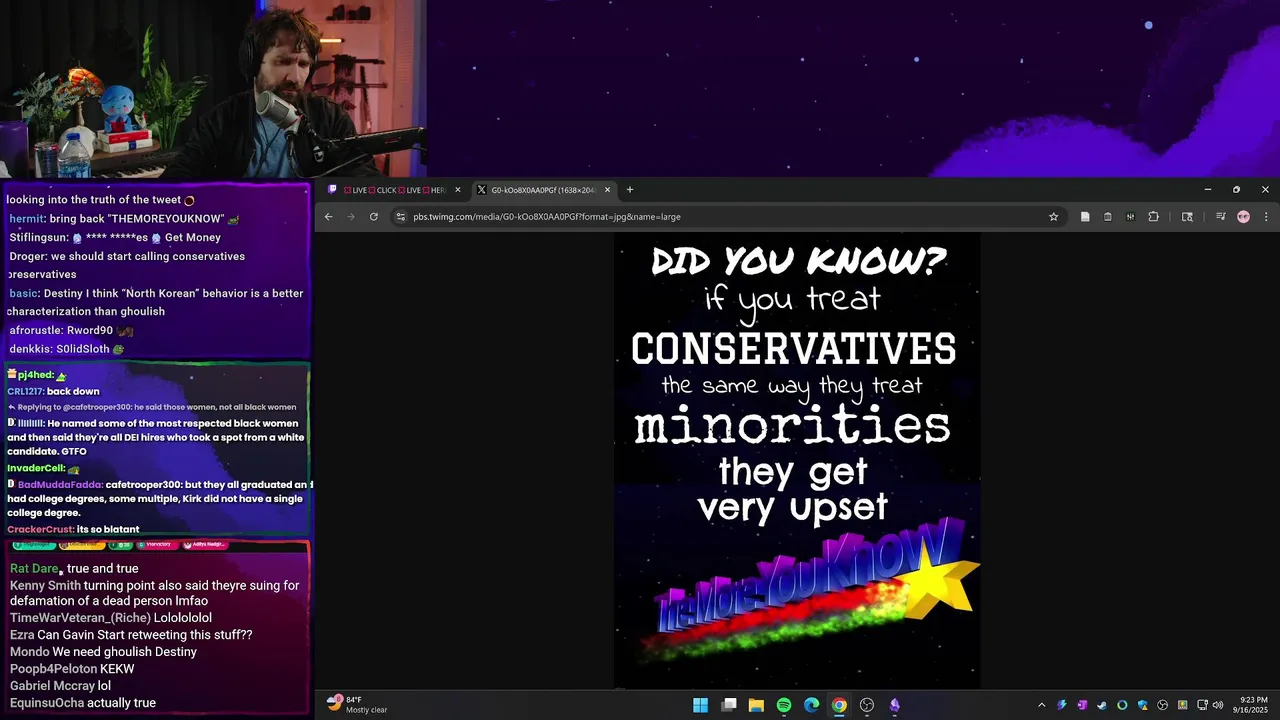Click chat username BadMuddaFadda
The image size is (1280, 720).
tap(60, 485)
